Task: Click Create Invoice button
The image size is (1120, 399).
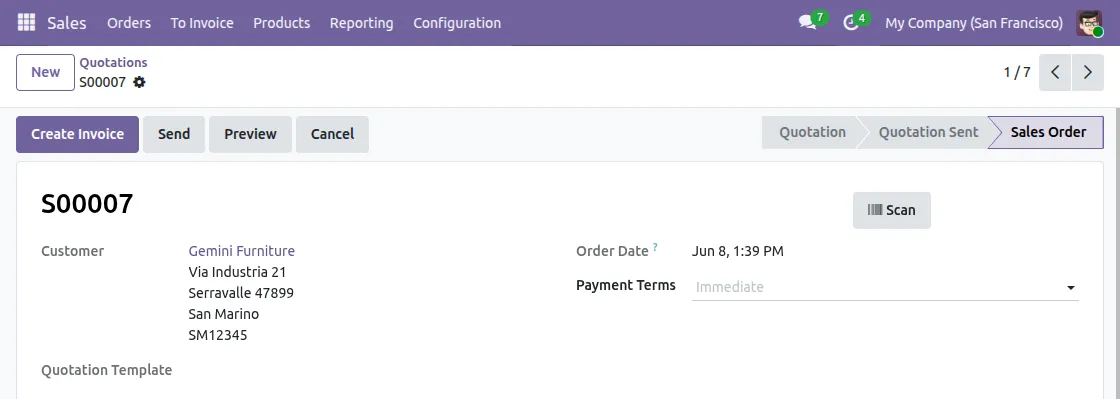Action: (77, 134)
